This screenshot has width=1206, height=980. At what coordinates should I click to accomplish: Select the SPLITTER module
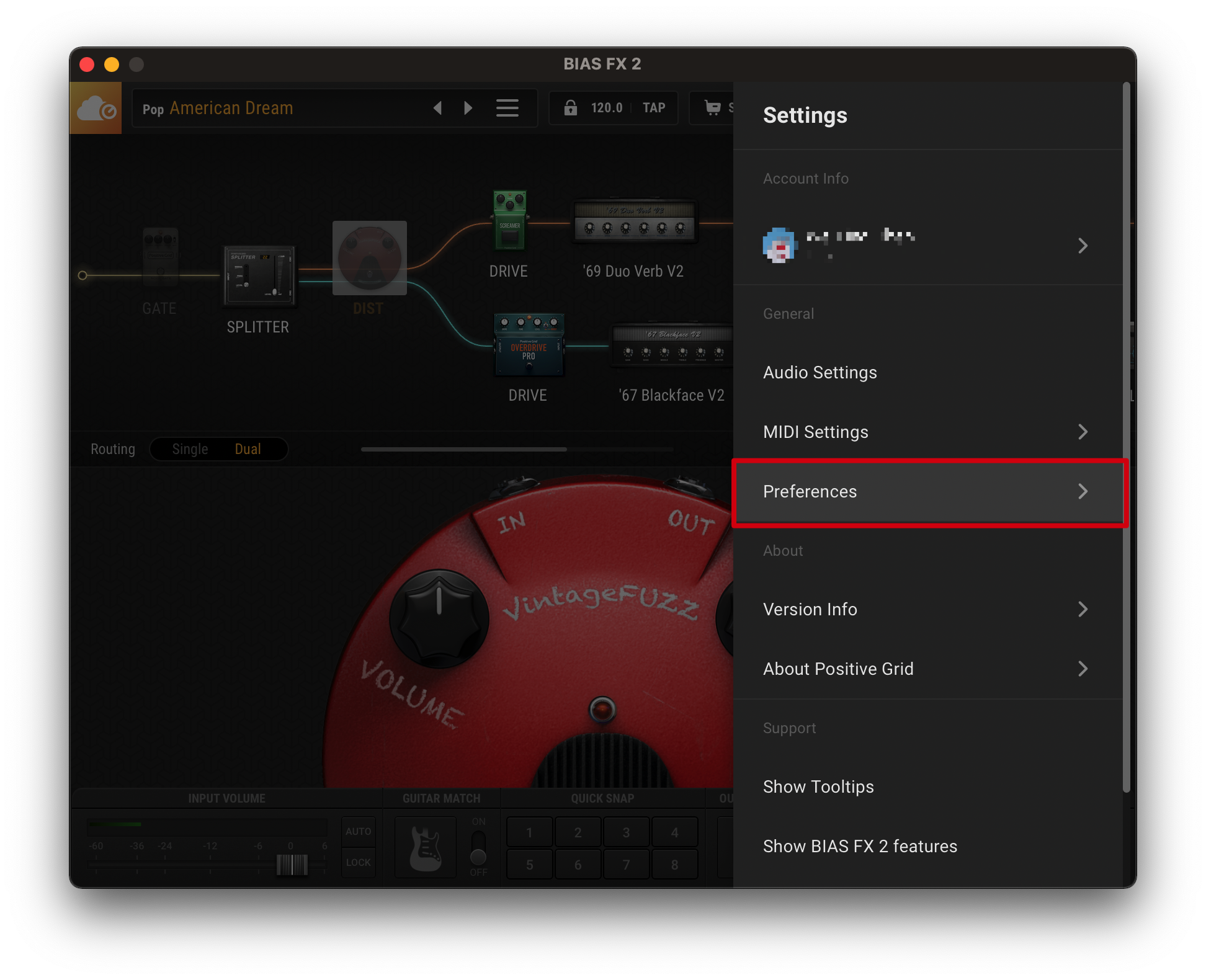259,275
